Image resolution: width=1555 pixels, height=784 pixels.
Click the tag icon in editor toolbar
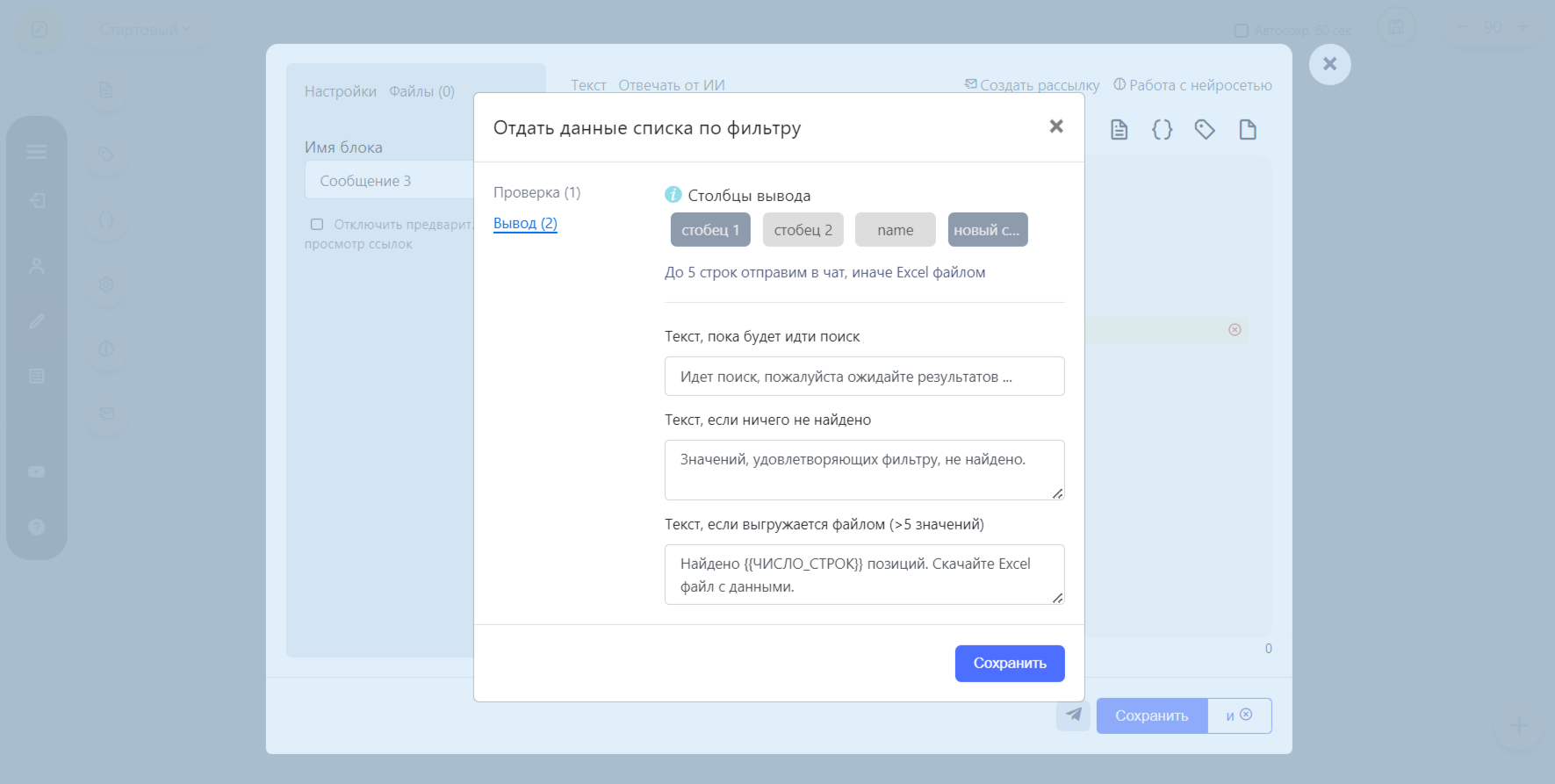pos(1205,130)
